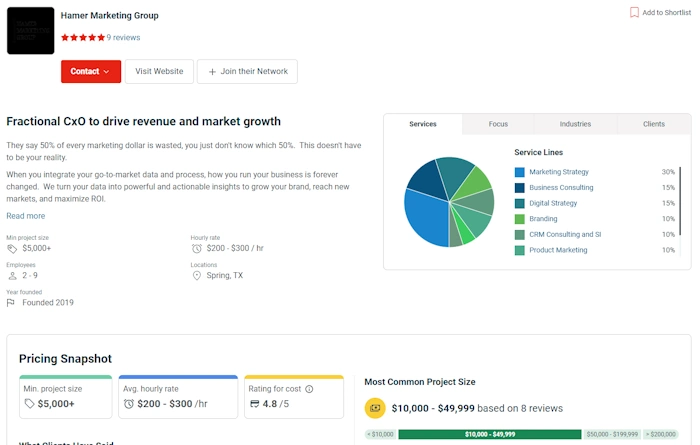Click the Spring, TX location text

(x=225, y=275)
